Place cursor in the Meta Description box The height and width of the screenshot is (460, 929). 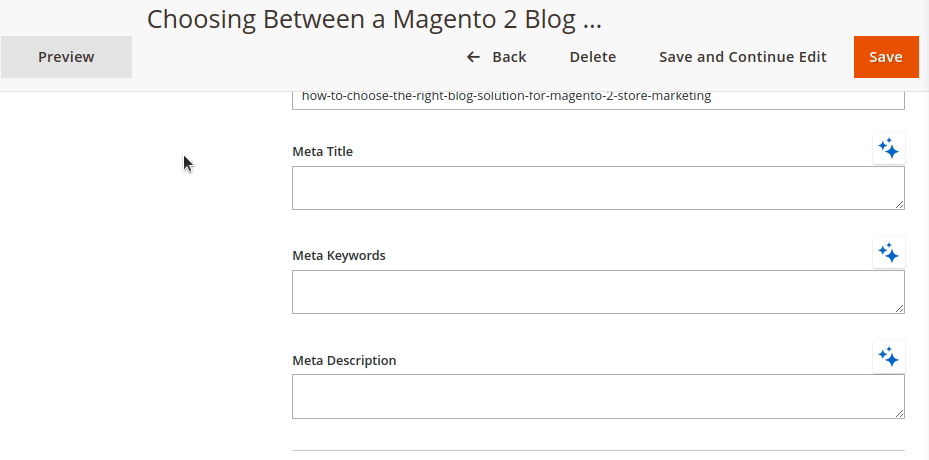tap(597, 396)
